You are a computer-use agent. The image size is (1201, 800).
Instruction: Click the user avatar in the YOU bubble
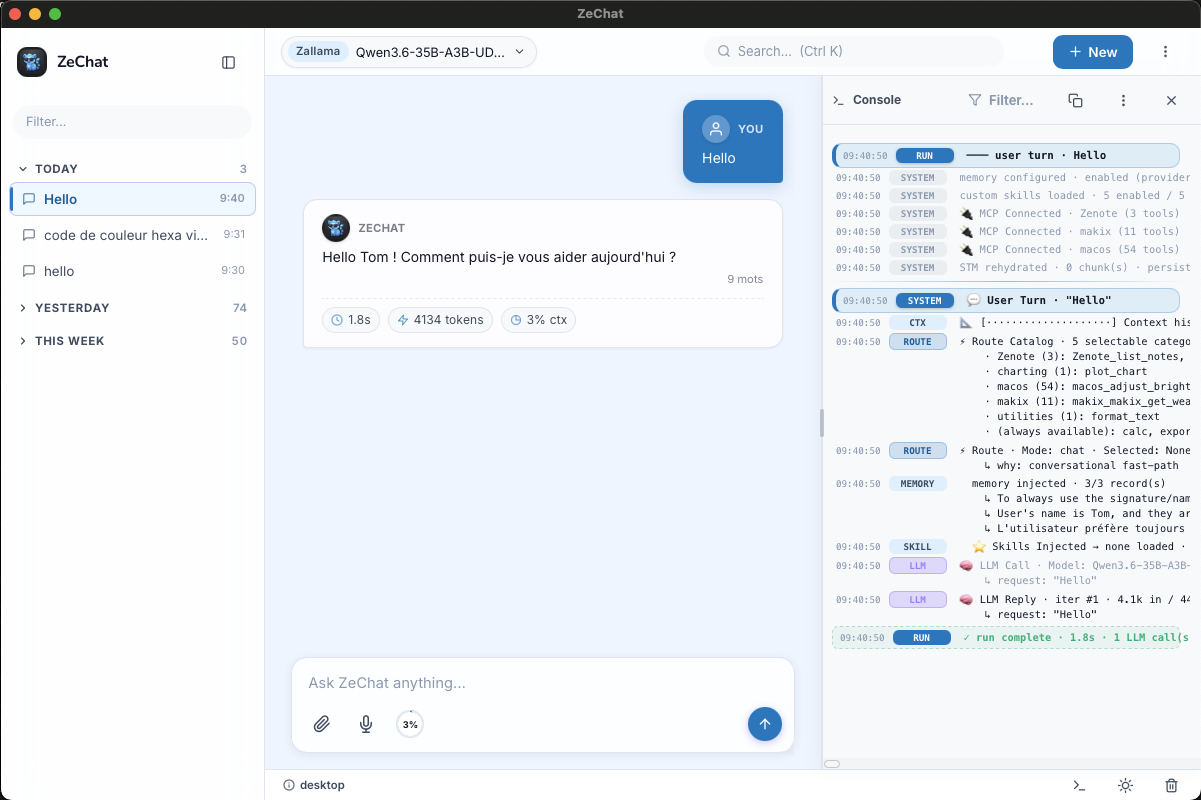(716, 129)
